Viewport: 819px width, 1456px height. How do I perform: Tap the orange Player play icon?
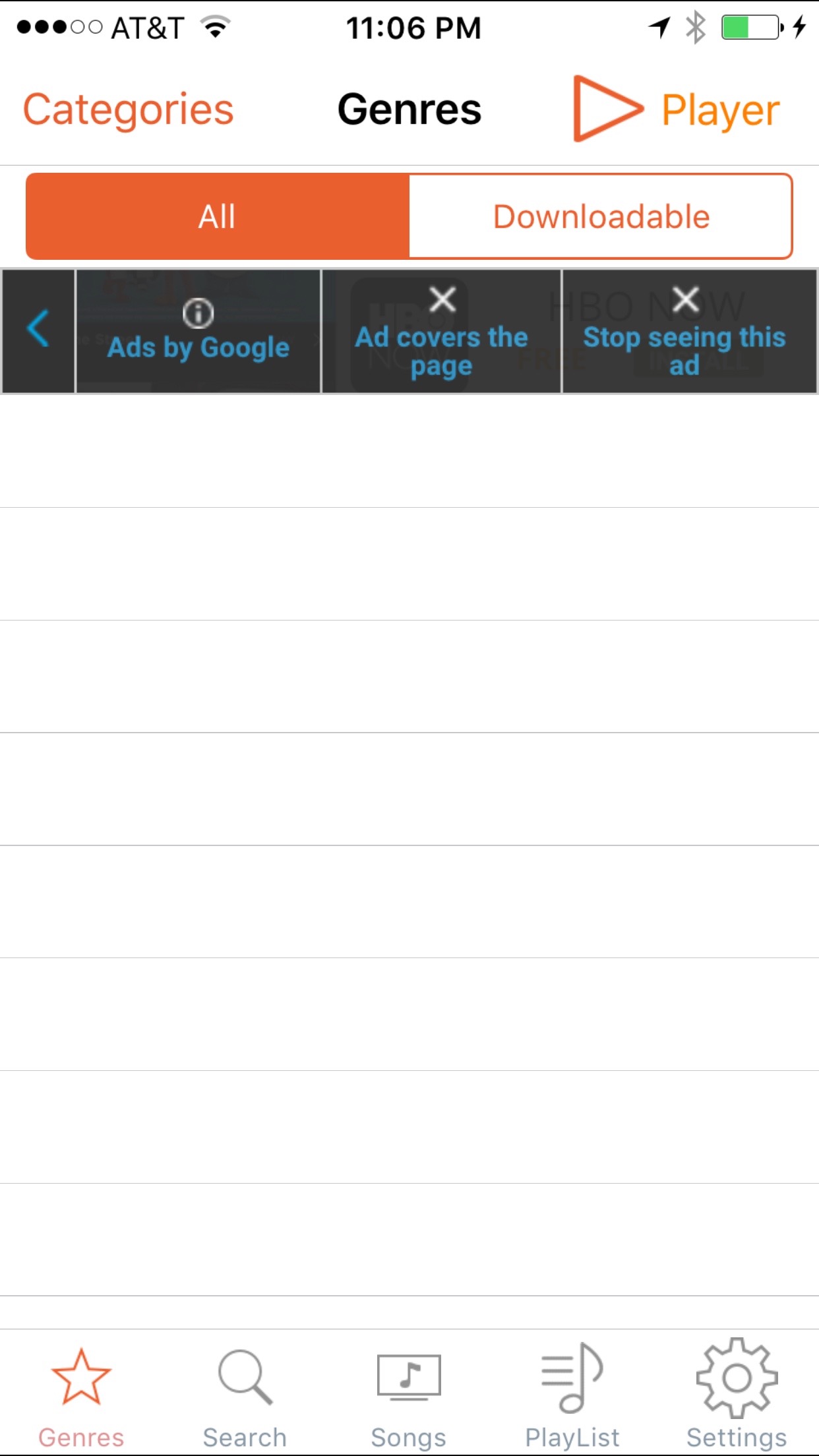(605, 109)
